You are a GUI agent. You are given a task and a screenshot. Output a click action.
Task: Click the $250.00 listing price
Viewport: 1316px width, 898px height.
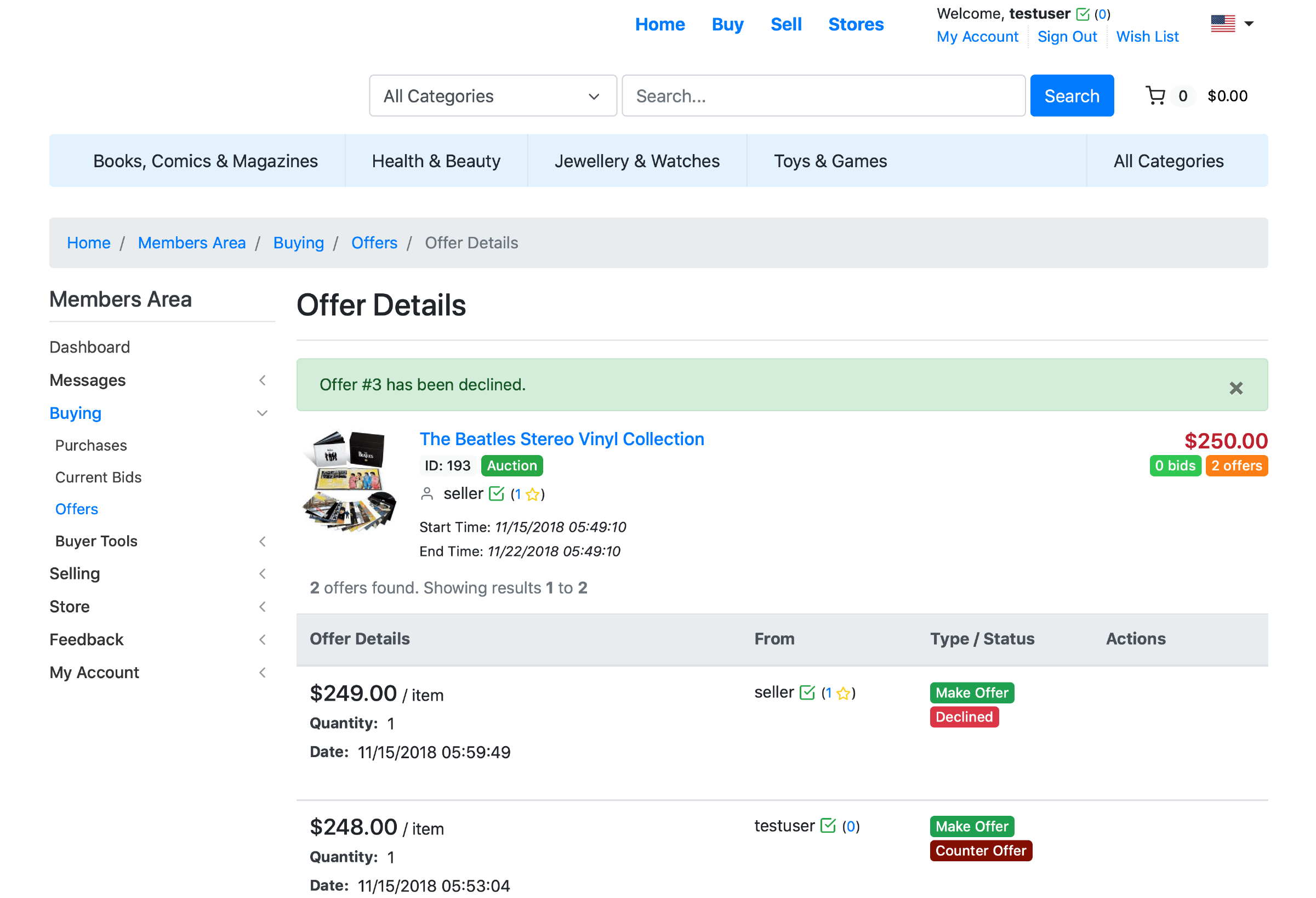tap(1226, 441)
